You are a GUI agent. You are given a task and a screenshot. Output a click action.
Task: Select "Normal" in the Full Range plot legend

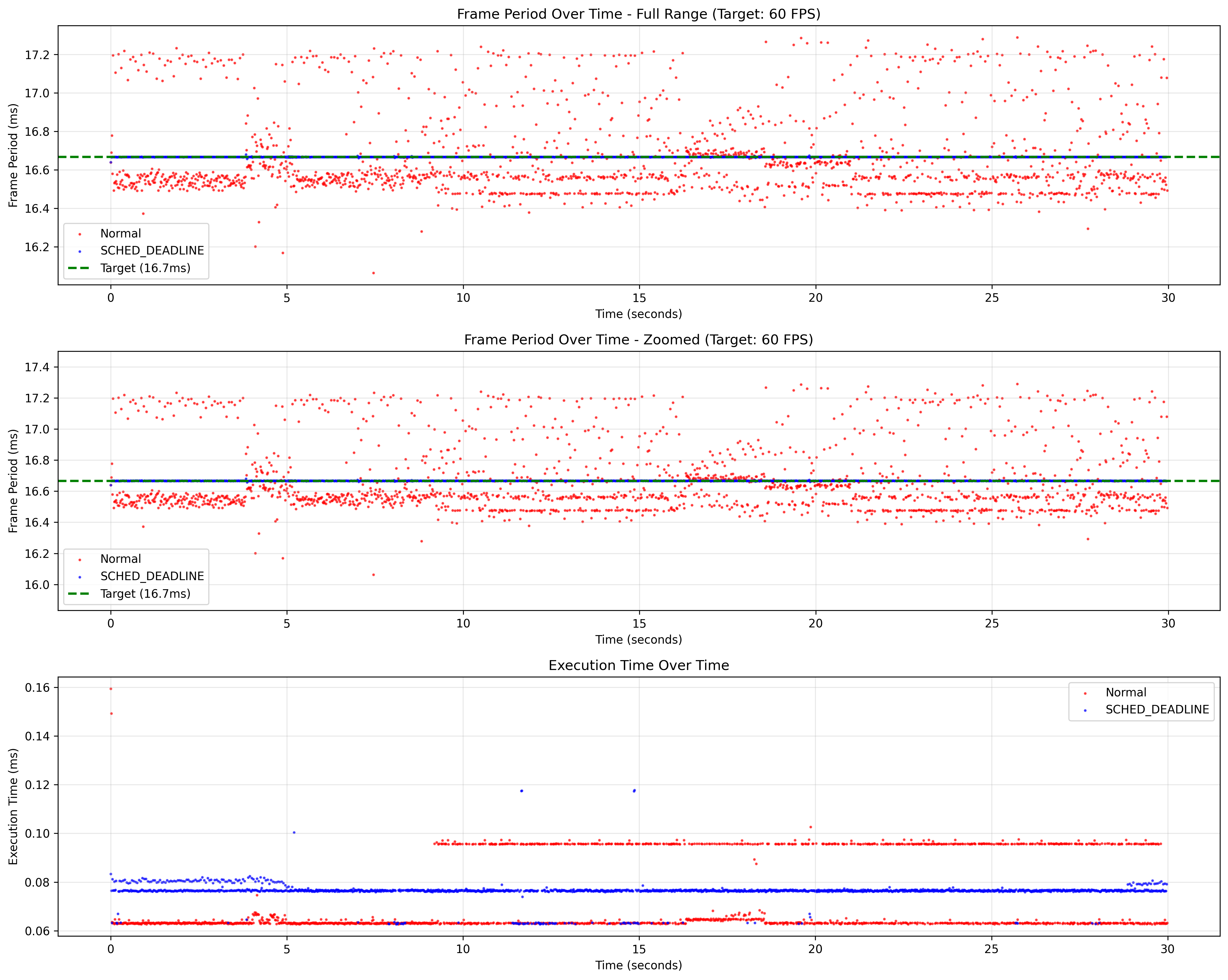point(120,234)
